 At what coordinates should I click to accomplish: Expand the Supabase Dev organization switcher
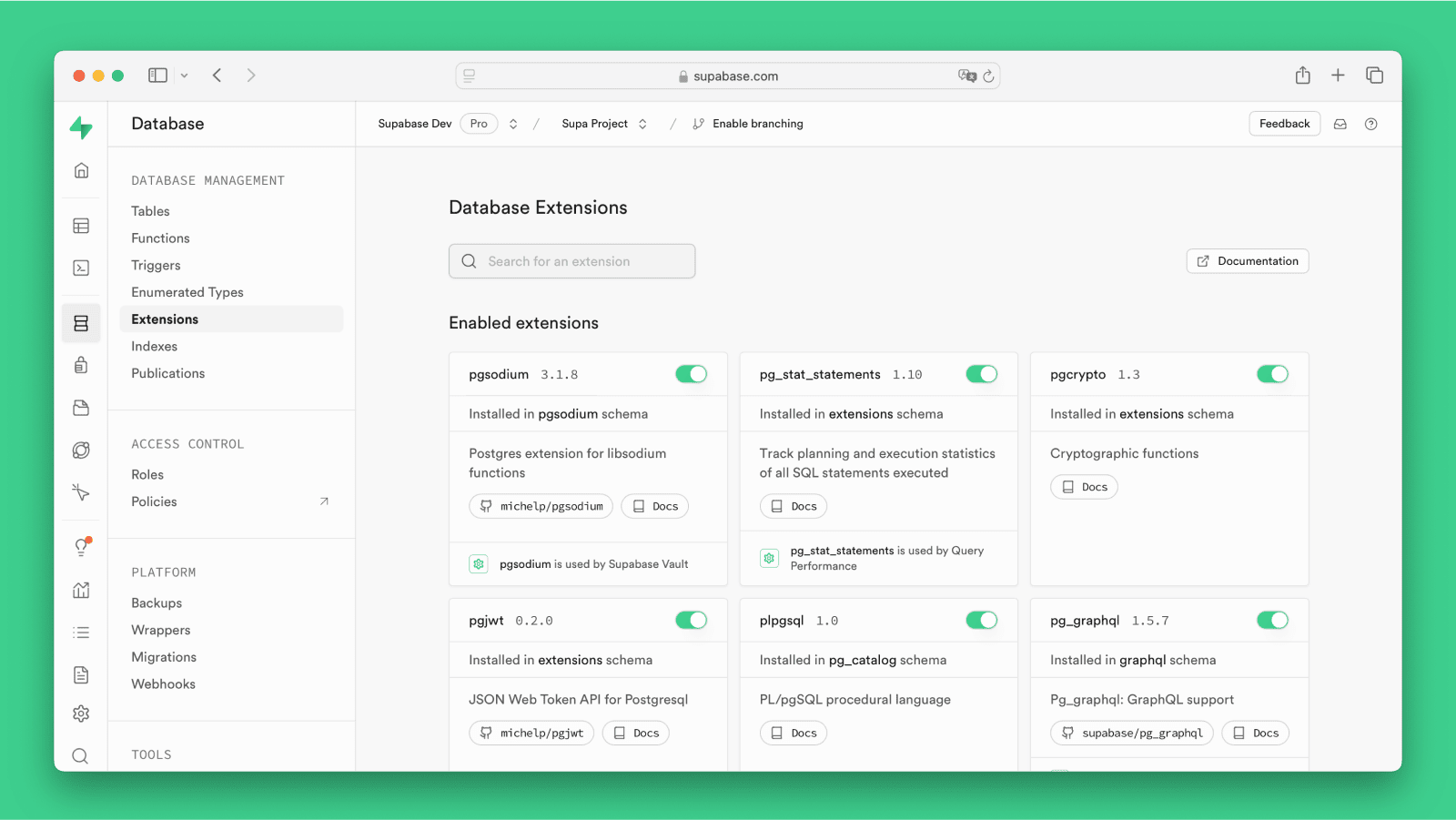(x=513, y=123)
